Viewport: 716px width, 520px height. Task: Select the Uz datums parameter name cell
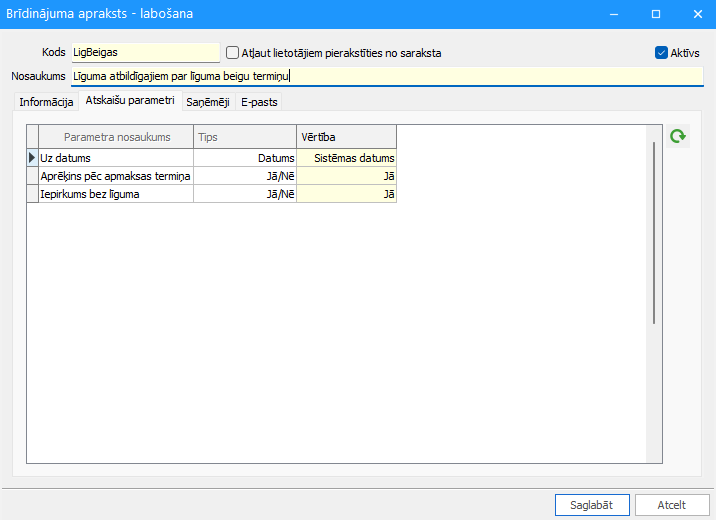point(116,158)
